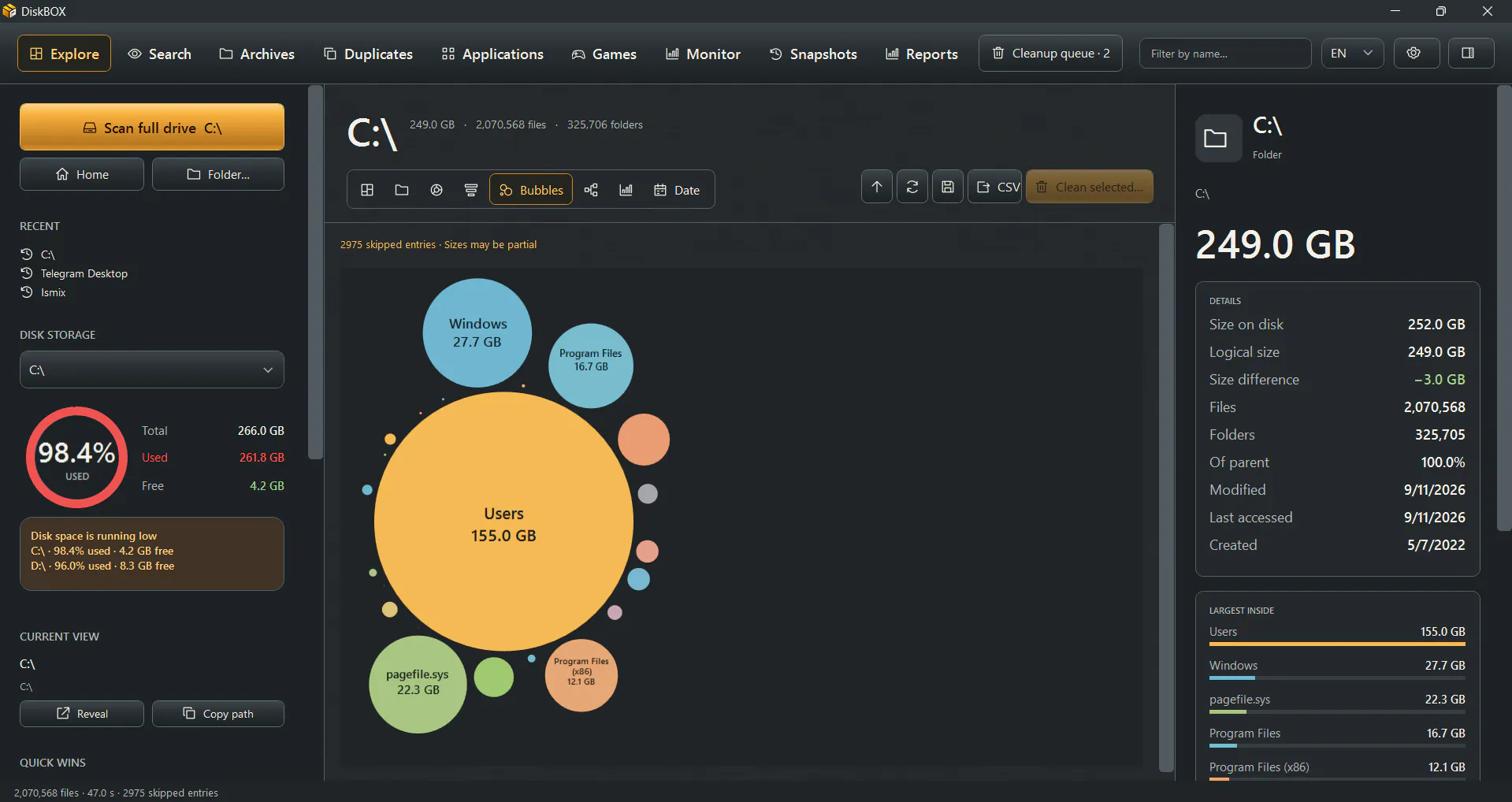The width and height of the screenshot is (1512, 802).
Task: Select the Program Files (x86) bubble
Action: tap(581, 675)
